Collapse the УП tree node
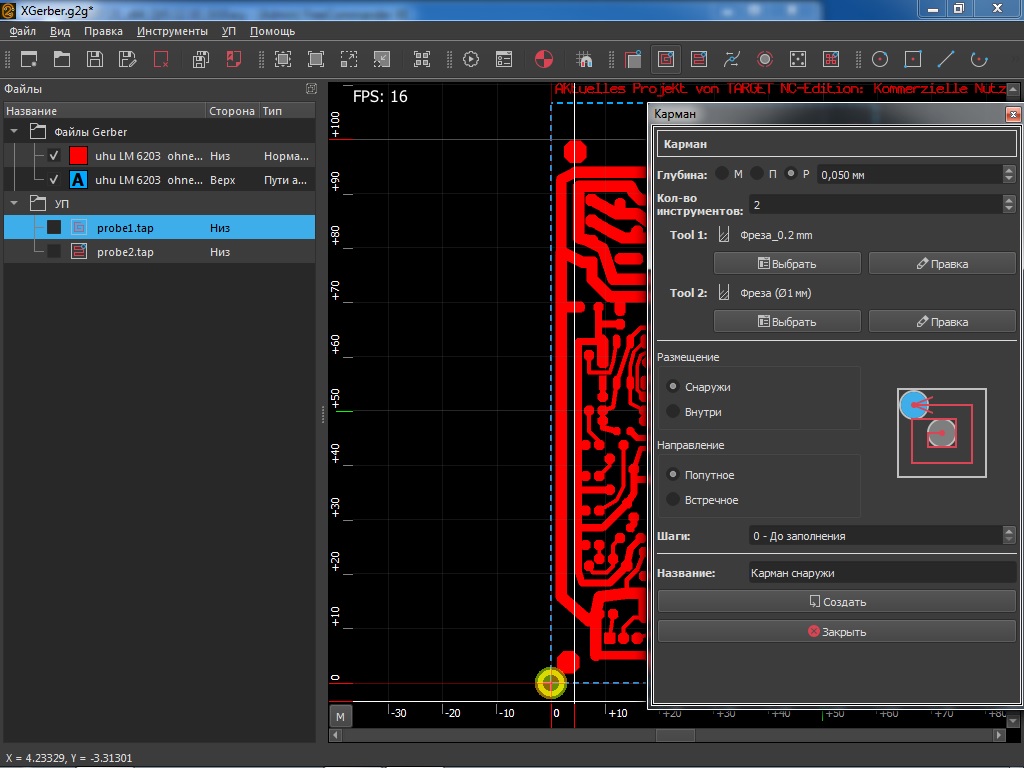The height and width of the screenshot is (768, 1024). point(14,203)
